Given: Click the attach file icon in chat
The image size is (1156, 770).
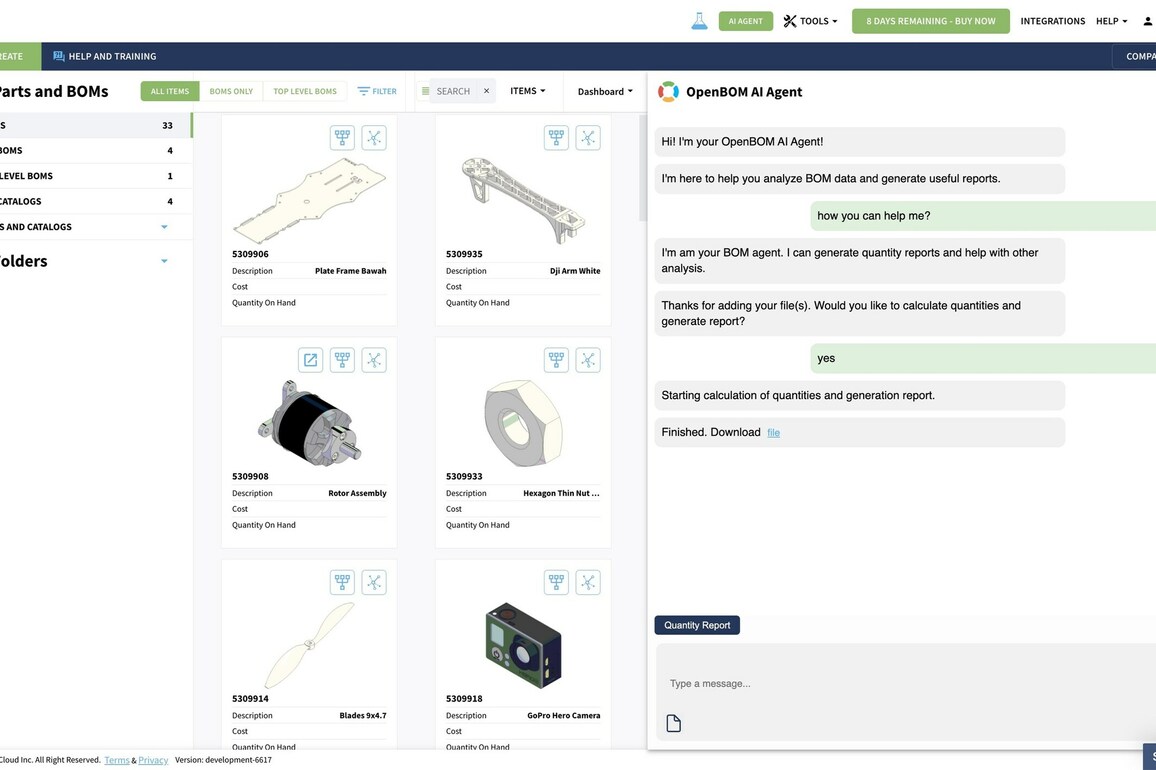Looking at the screenshot, I should [x=673, y=724].
